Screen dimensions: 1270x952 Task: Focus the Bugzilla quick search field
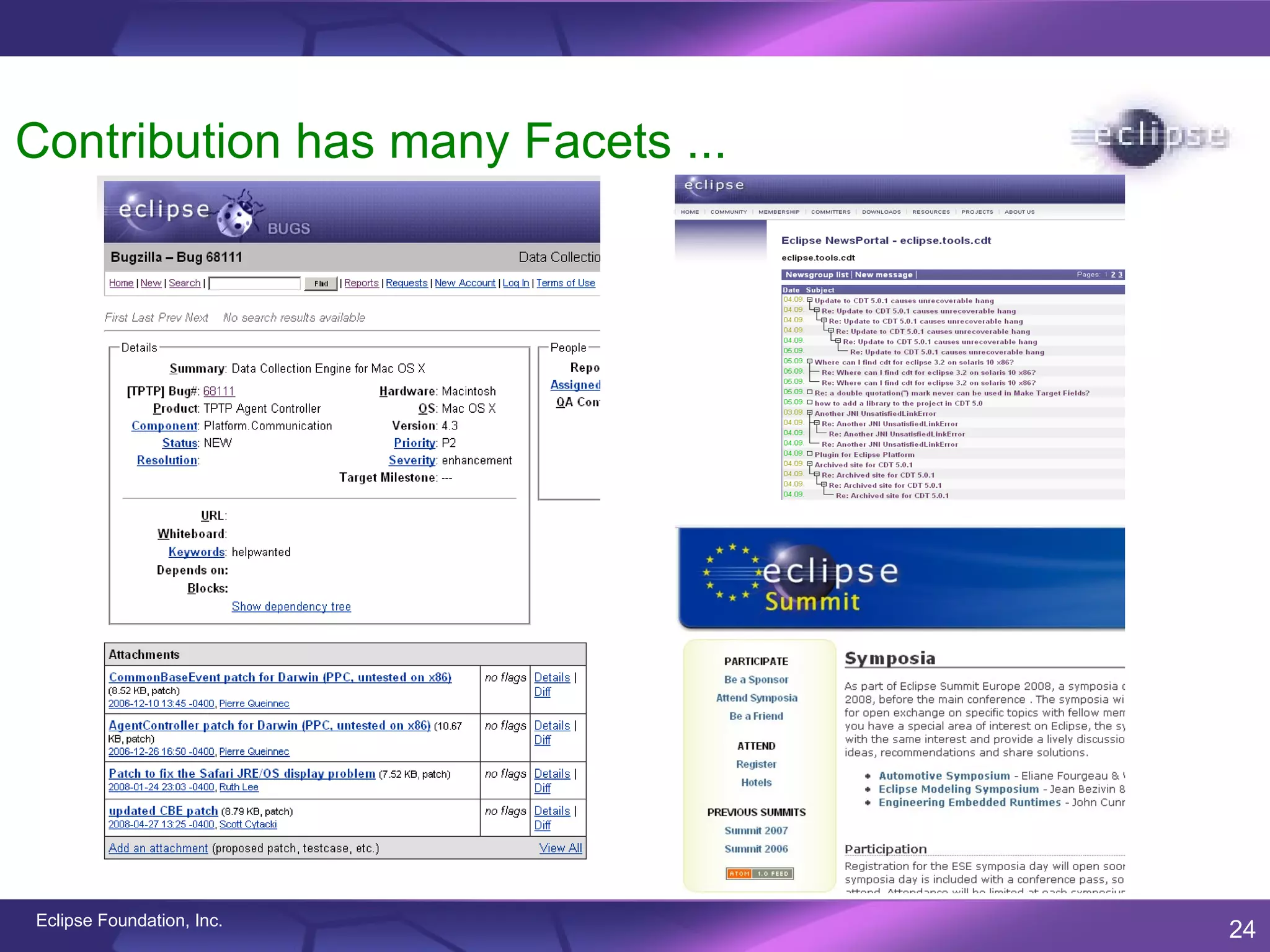[255, 283]
